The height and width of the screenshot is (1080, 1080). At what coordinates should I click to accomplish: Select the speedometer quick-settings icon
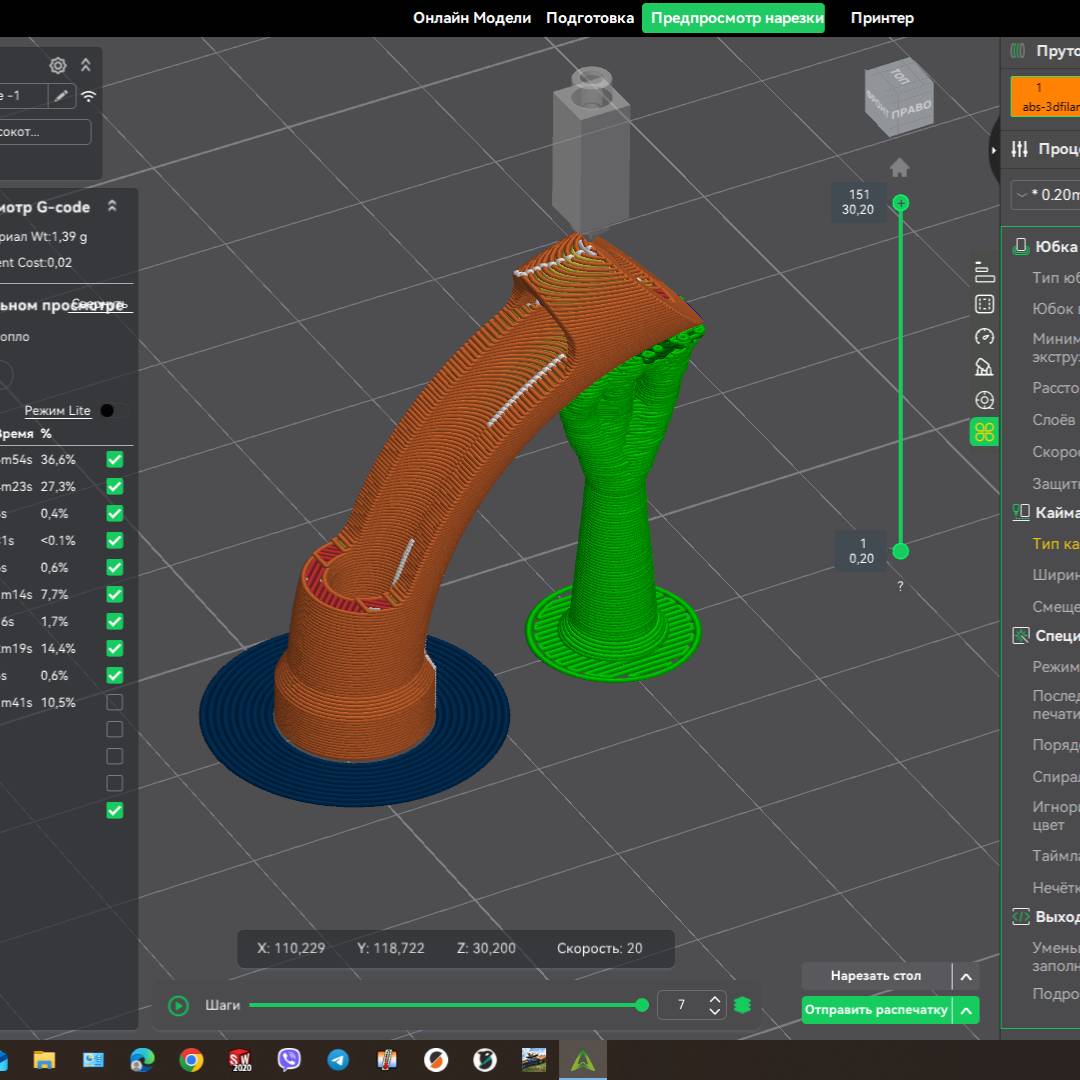pyautogui.click(x=984, y=336)
